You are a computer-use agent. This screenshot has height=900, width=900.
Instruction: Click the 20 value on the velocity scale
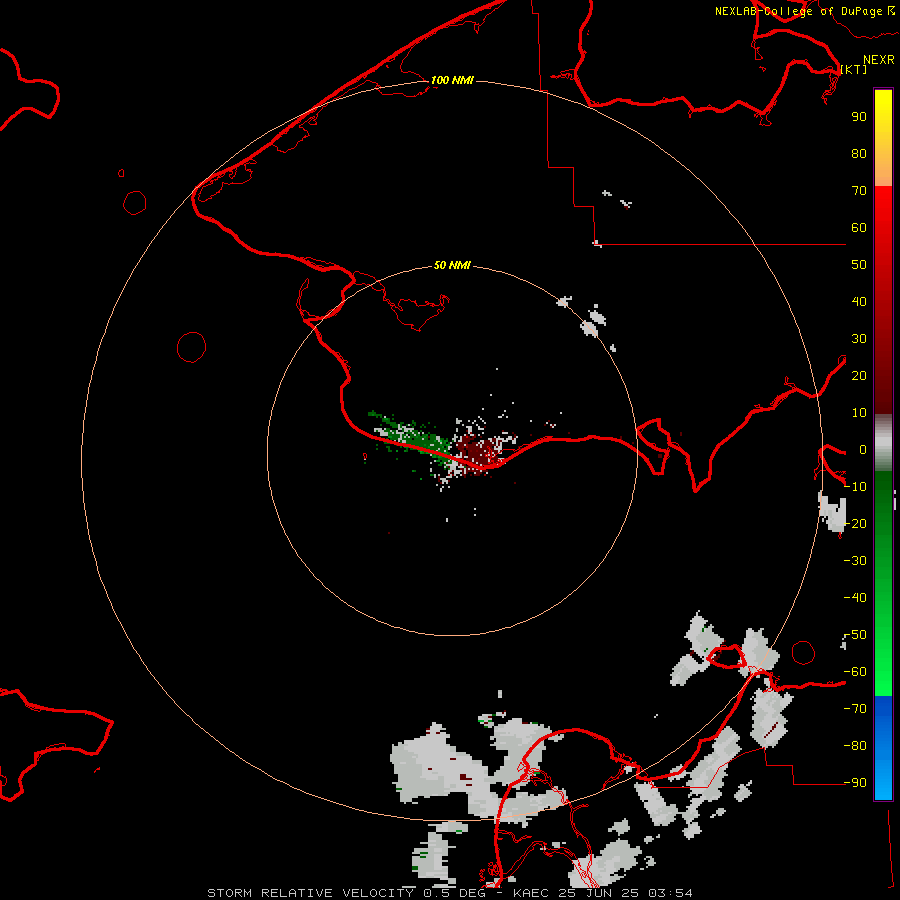[859, 375]
